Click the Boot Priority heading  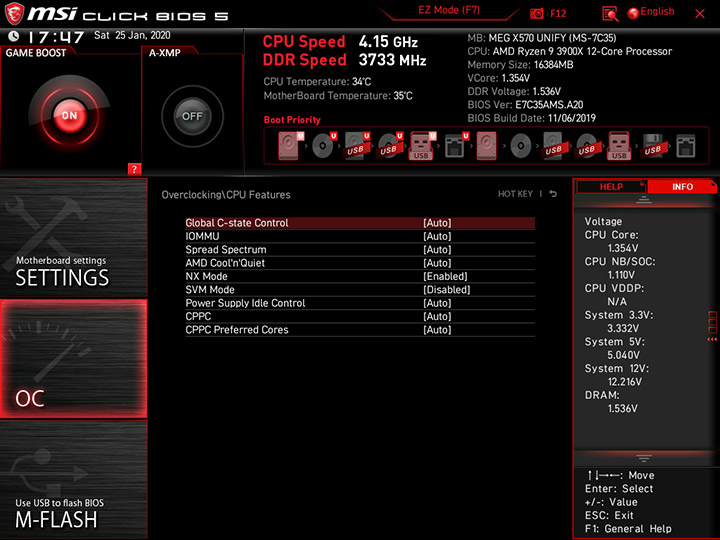(292, 120)
